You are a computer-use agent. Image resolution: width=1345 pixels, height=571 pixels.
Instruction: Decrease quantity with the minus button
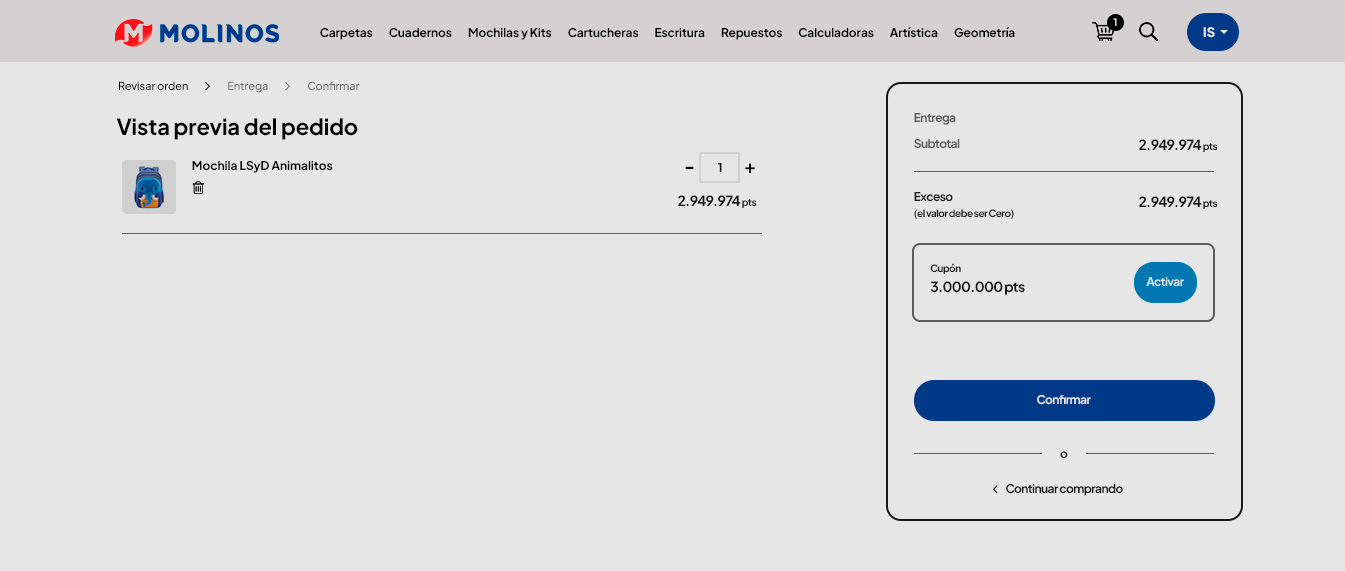pyautogui.click(x=689, y=168)
